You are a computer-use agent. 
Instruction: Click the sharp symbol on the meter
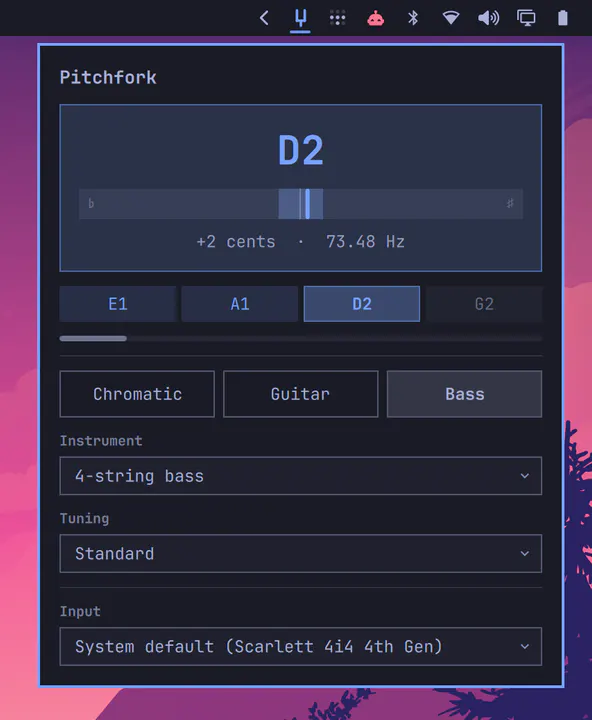click(510, 203)
